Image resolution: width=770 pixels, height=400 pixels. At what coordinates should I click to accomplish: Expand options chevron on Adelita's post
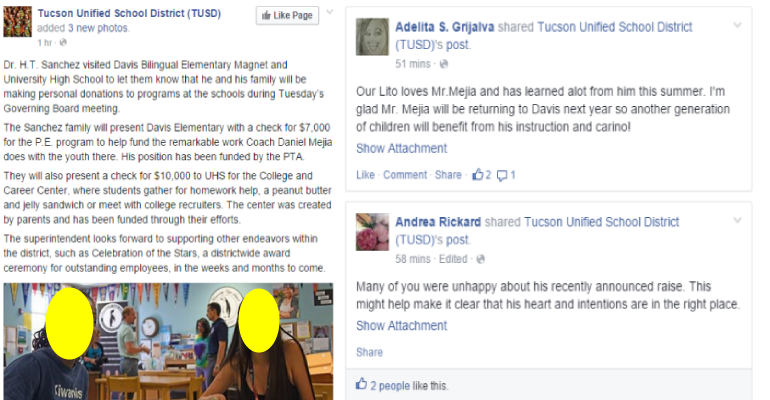(x=737, y=25)
